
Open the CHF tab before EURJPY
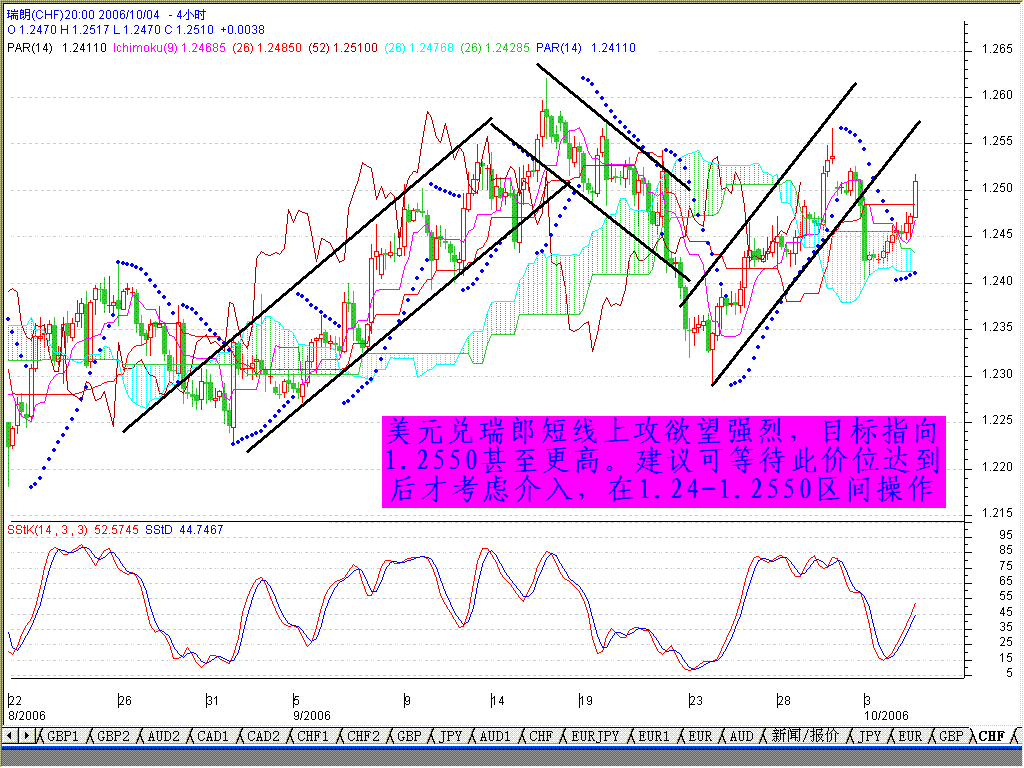click(x=541, y=736)
